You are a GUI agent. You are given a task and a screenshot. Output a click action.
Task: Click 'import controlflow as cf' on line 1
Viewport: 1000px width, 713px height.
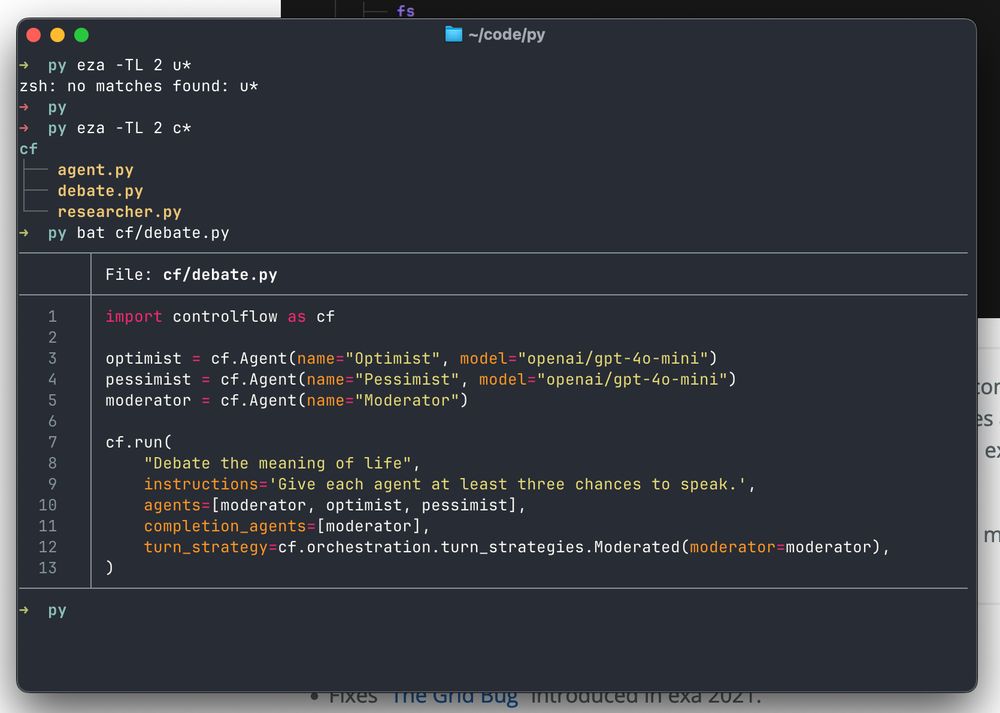[x=220, y=316]
